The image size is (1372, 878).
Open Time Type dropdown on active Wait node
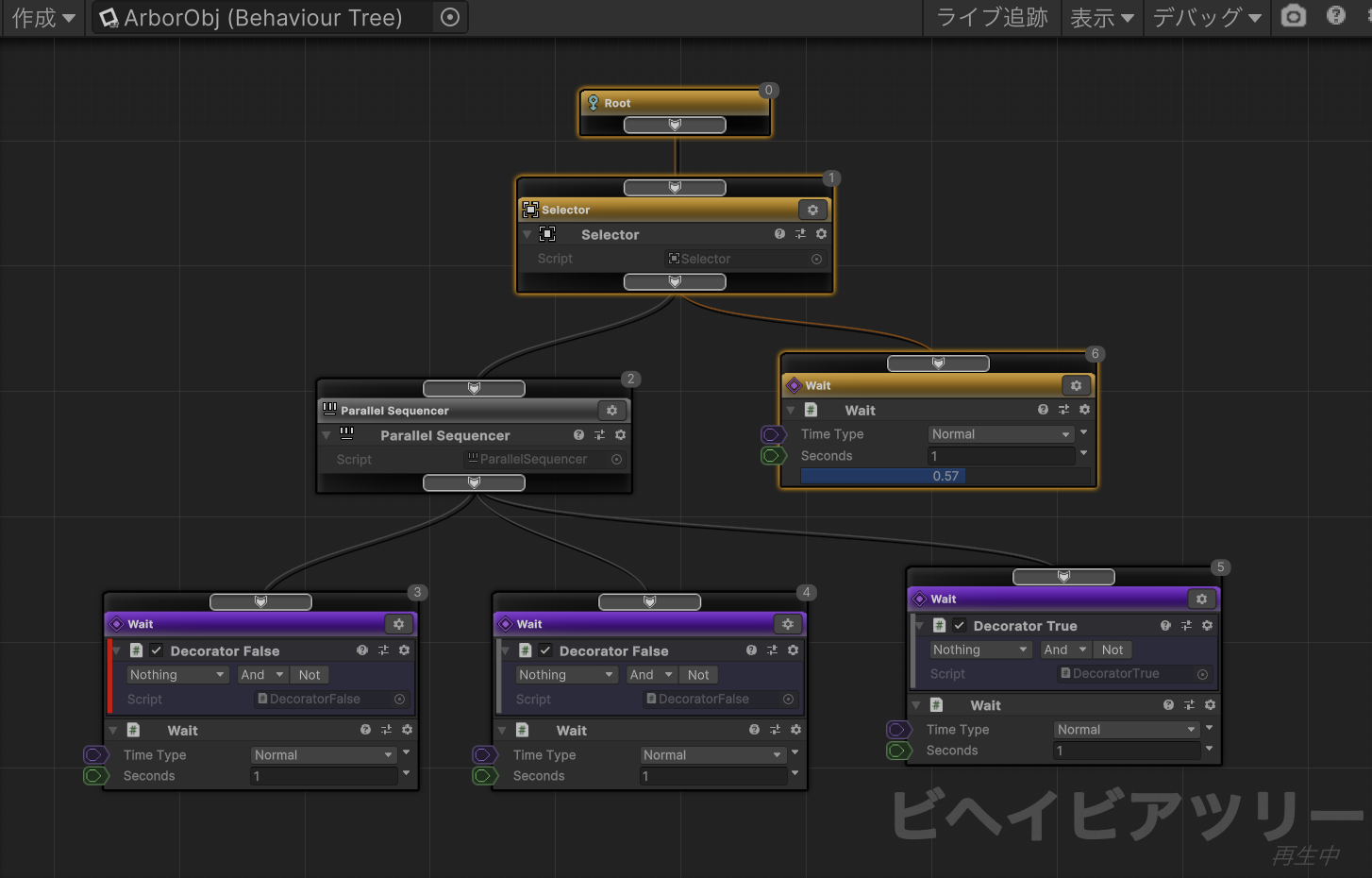(x=1000, y=434)
